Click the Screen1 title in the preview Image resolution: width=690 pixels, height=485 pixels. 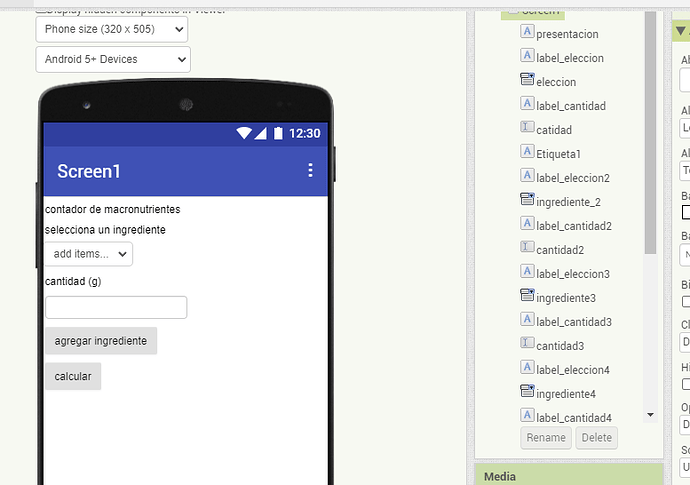88,171
